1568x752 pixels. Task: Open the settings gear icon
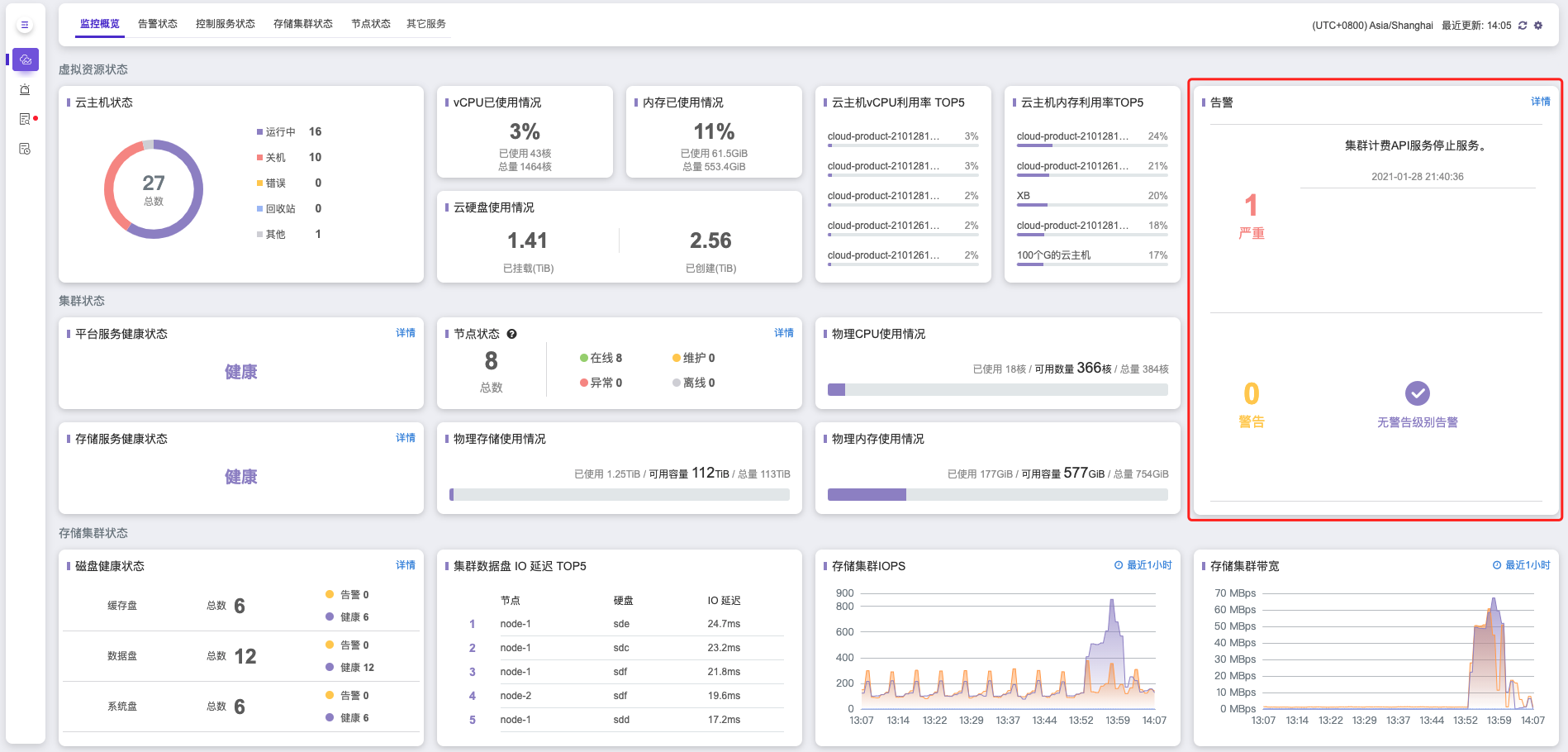1538,26
